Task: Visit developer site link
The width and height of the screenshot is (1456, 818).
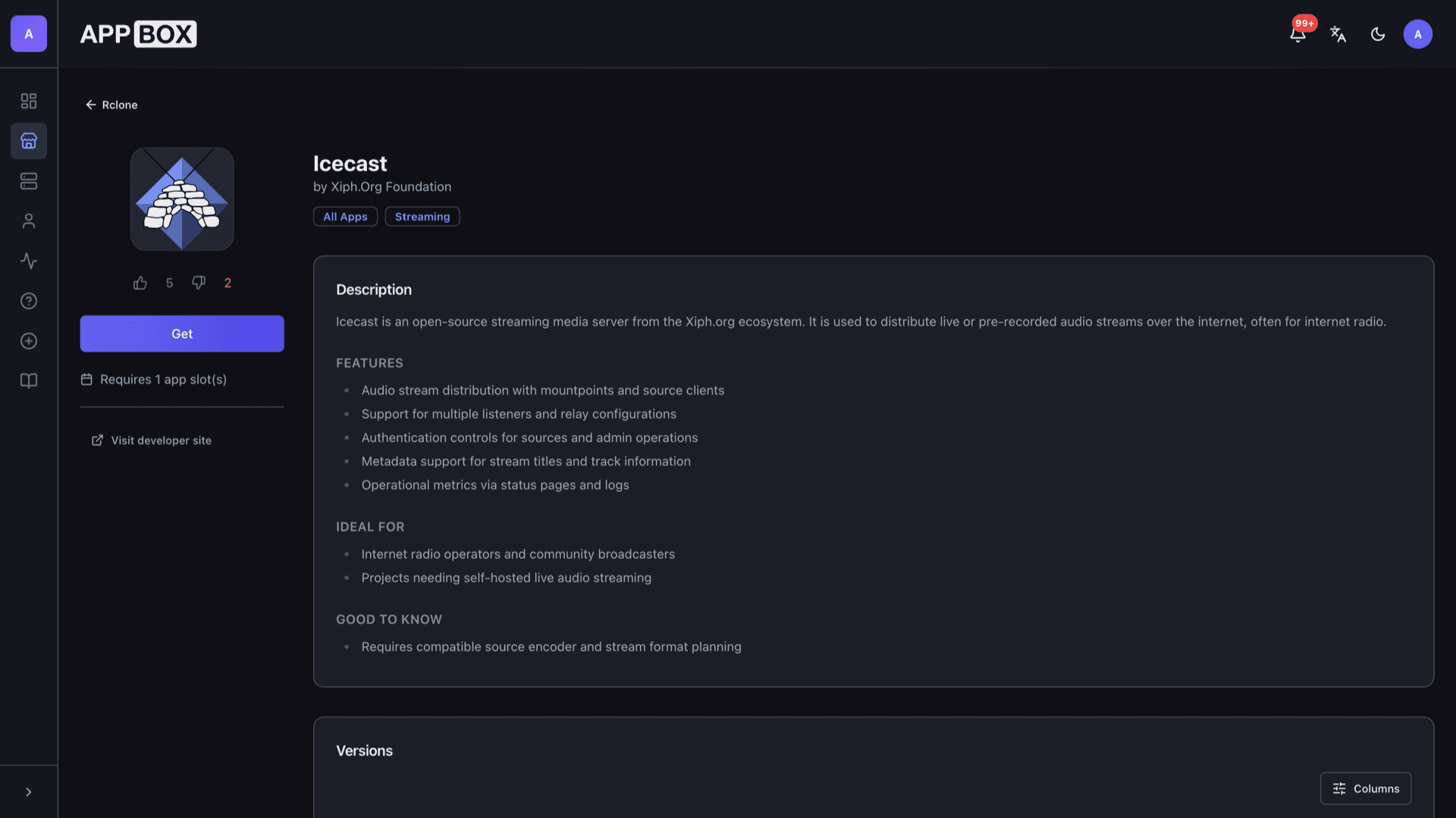Action: (x=152, y=440)
